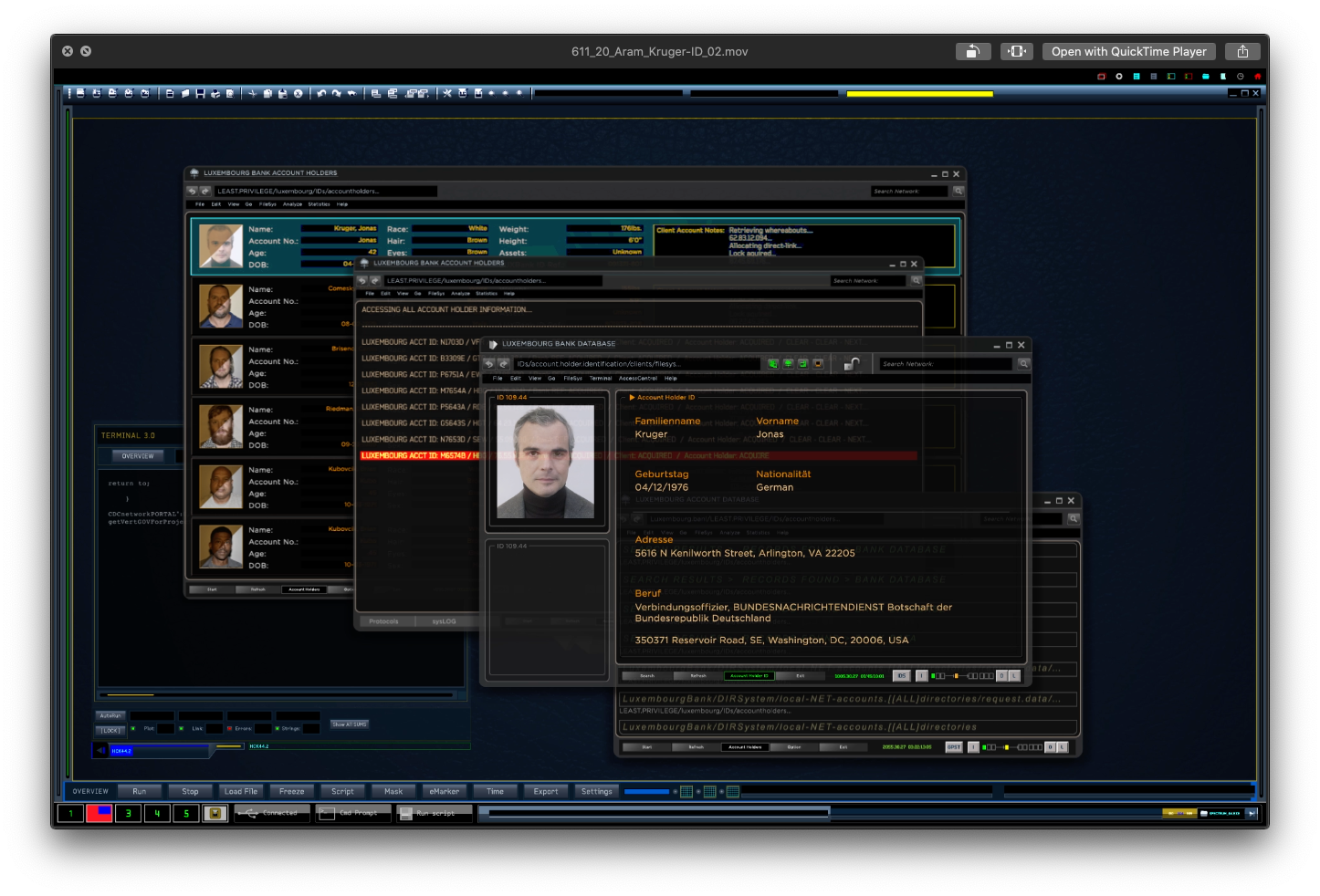Open the share menu in preview title bar
The image size is (1320, 896).
coord(1242,52)
